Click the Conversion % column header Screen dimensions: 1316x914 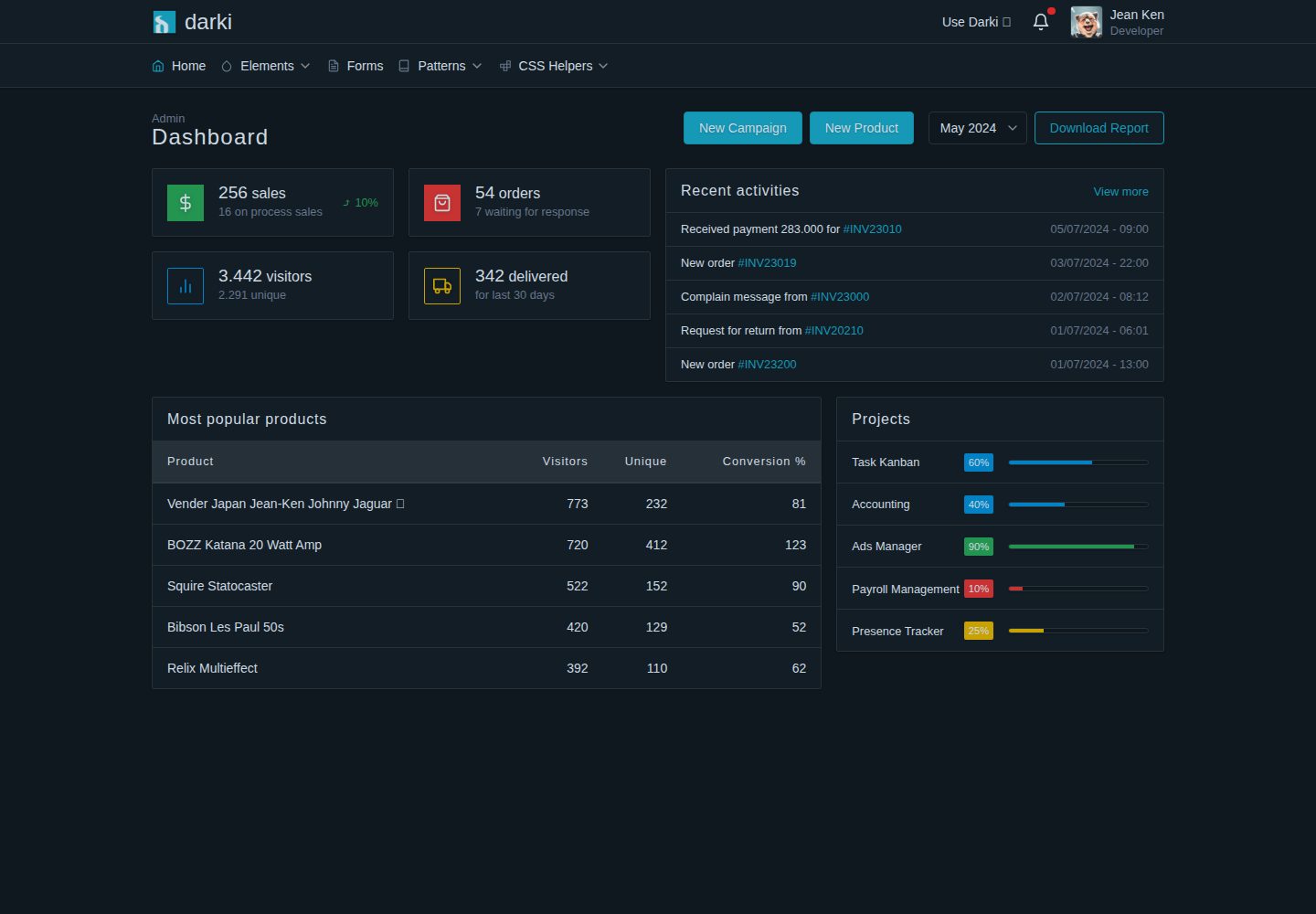click(764, 462)
